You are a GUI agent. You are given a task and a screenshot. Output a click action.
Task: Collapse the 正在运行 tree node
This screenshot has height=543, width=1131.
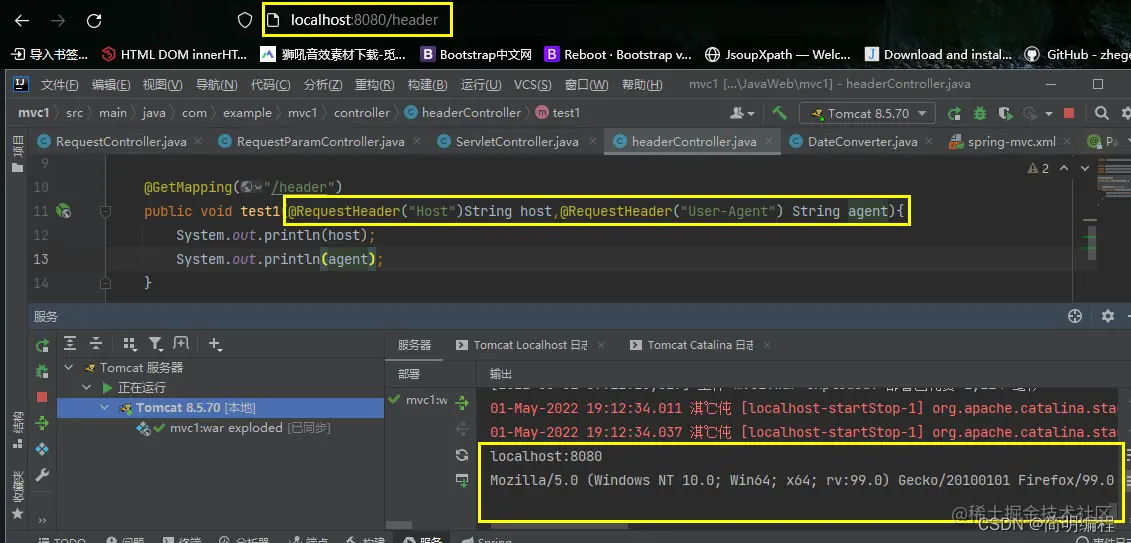(x=87, y=388)
